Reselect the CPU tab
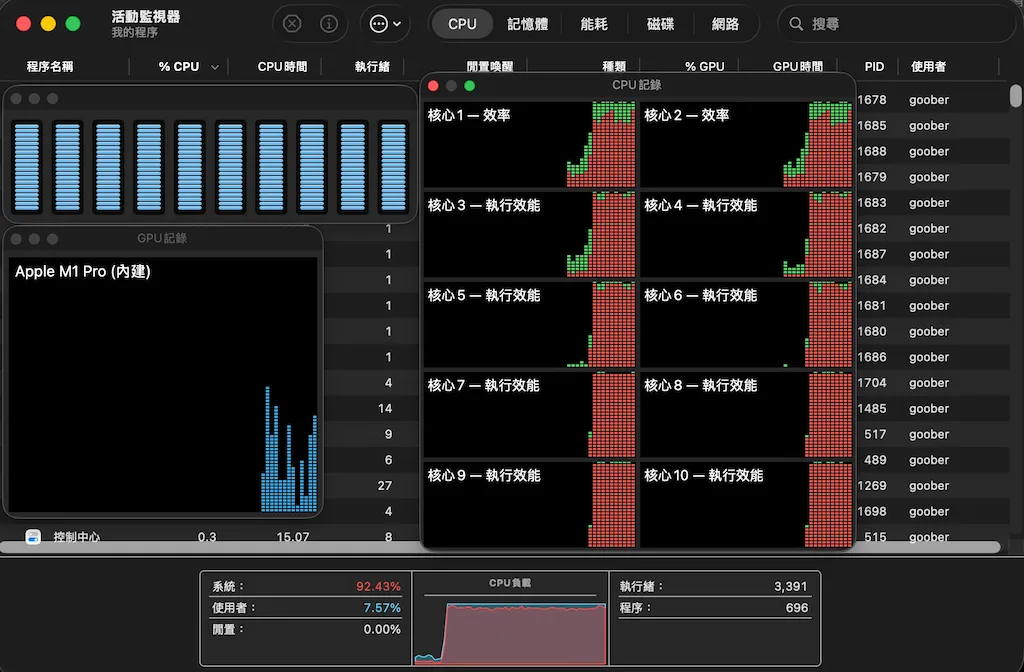 pyautogui.click(x=461, y=23)
